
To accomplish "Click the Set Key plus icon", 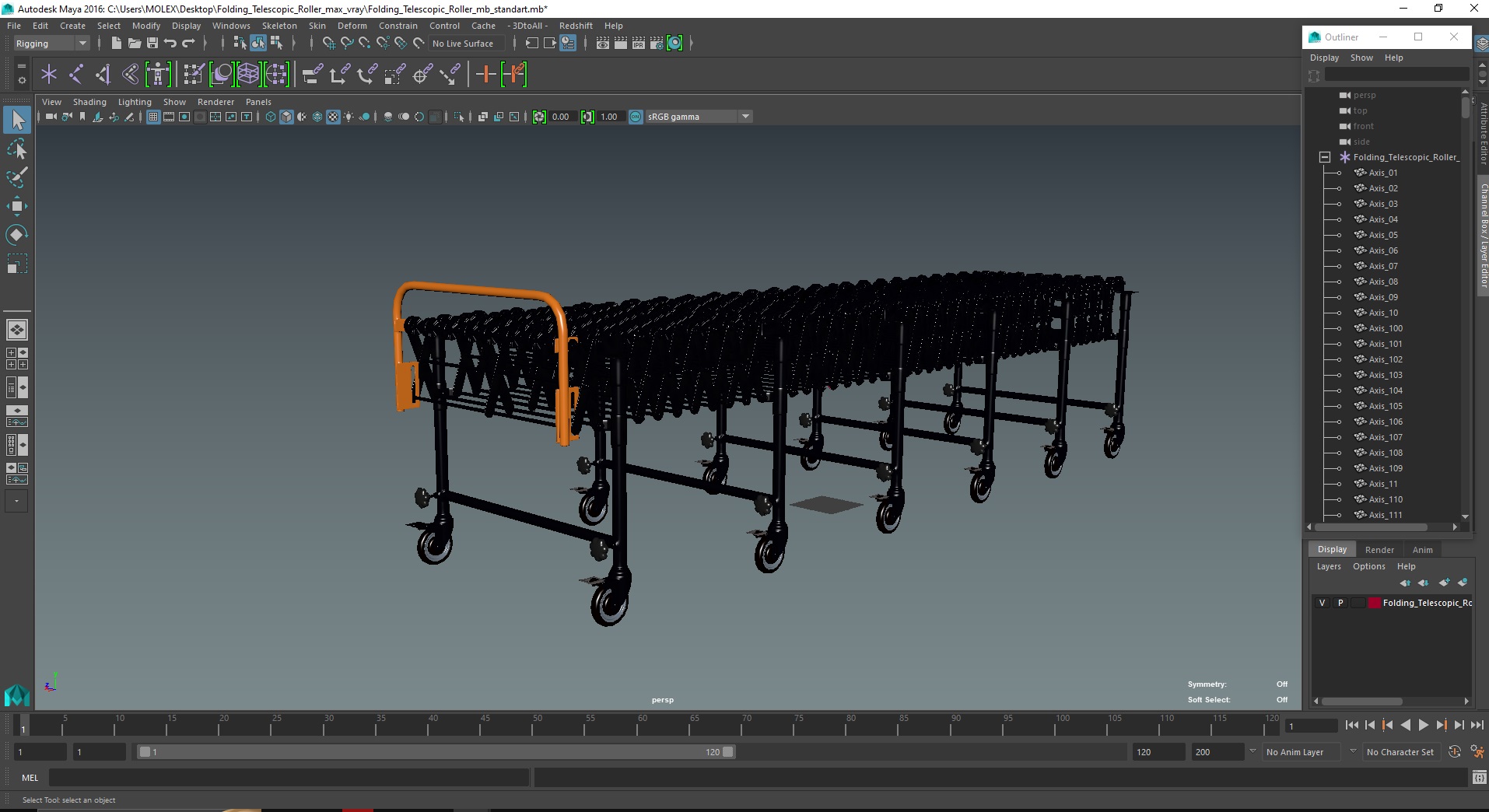I will pyautogui.click(x=485, y=75).
